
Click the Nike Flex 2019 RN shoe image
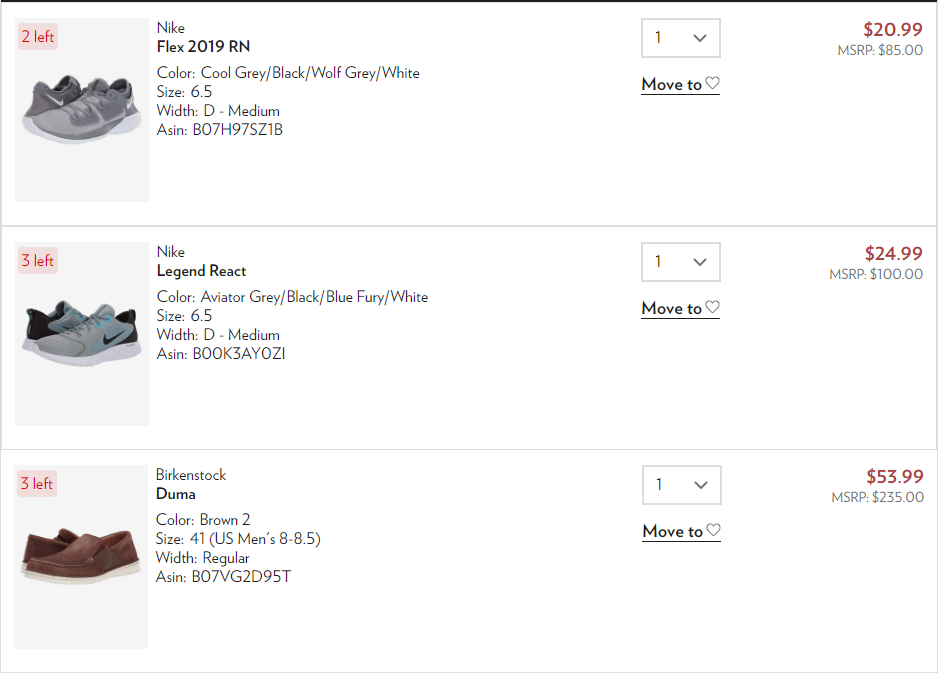pyautogui.click(x=81, y=110)
